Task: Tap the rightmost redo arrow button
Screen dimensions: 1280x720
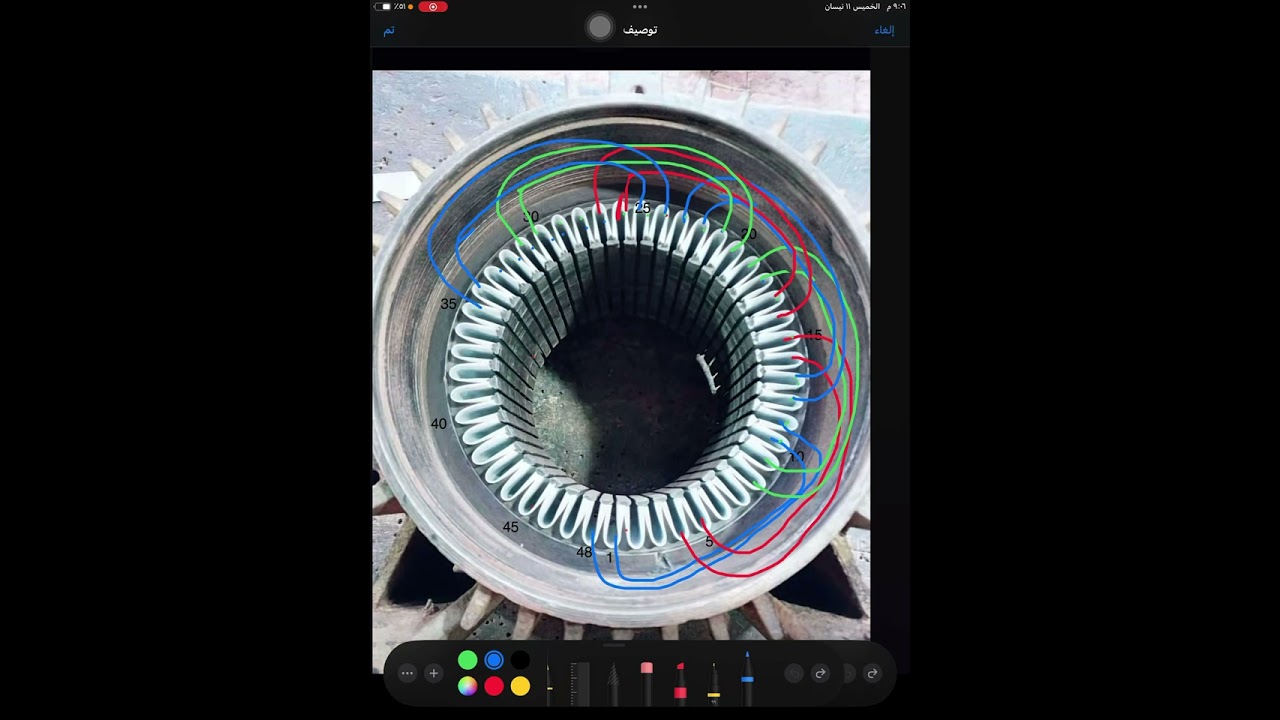Action: [x=872, y=674]
